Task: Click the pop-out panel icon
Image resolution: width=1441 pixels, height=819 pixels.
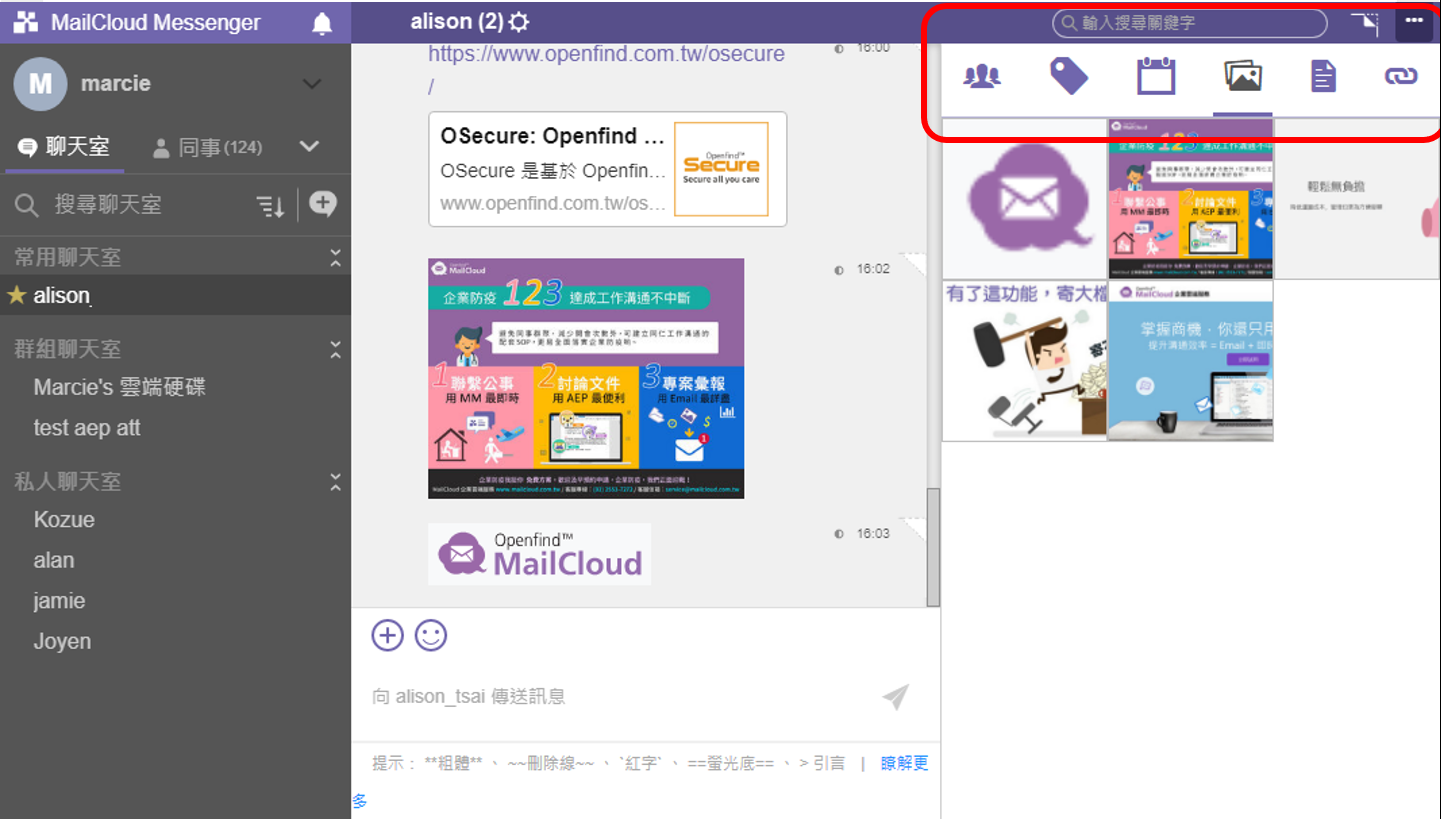Action: click(x=1364, y=22)
